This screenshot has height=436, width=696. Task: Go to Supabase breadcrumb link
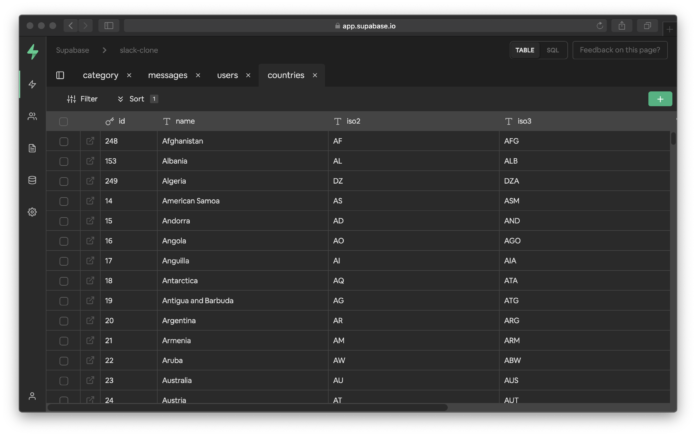(x=72, y=50)
